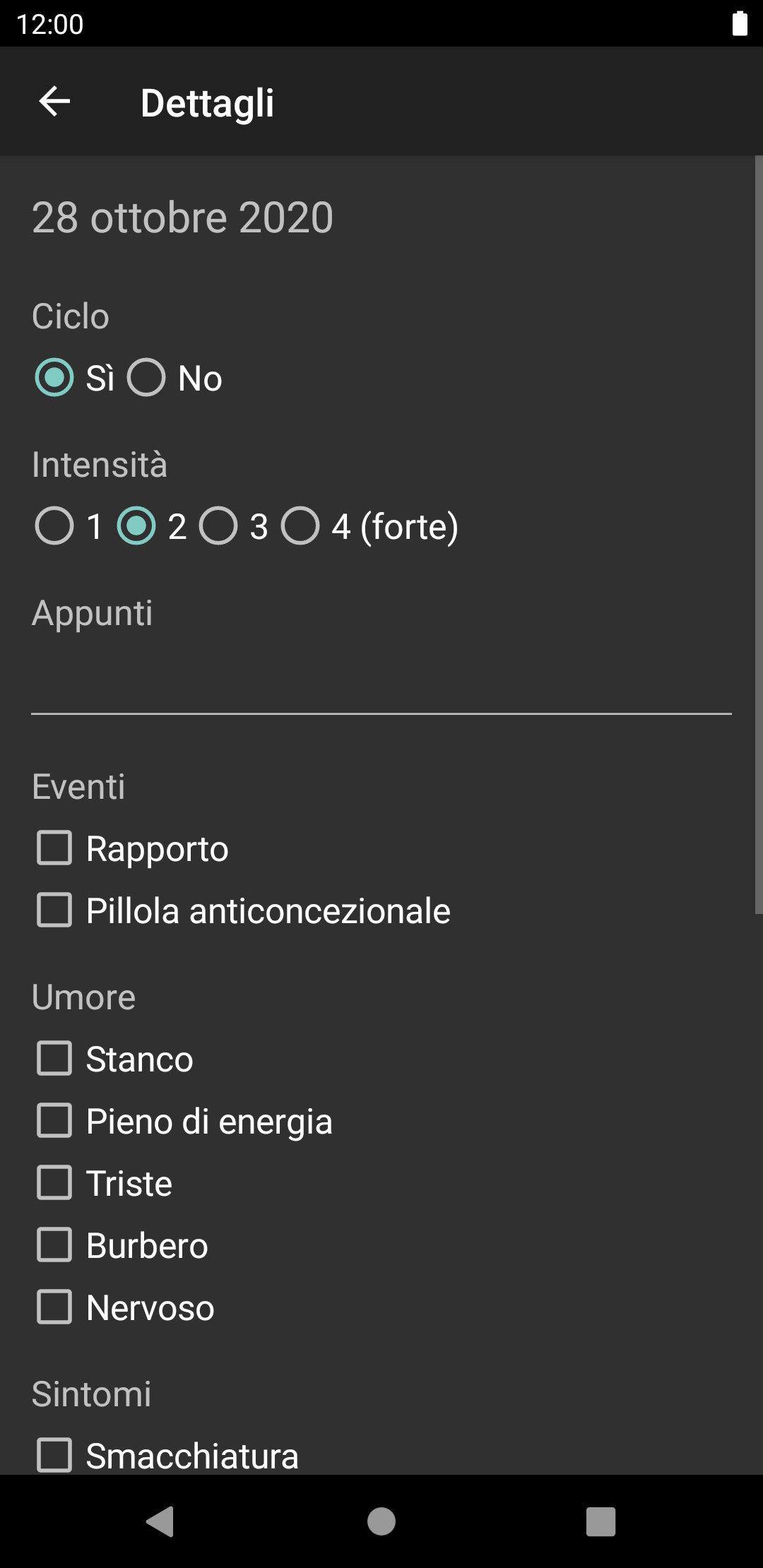
Task: Open recent apps square button
Action: click(x=601, y=1521)
